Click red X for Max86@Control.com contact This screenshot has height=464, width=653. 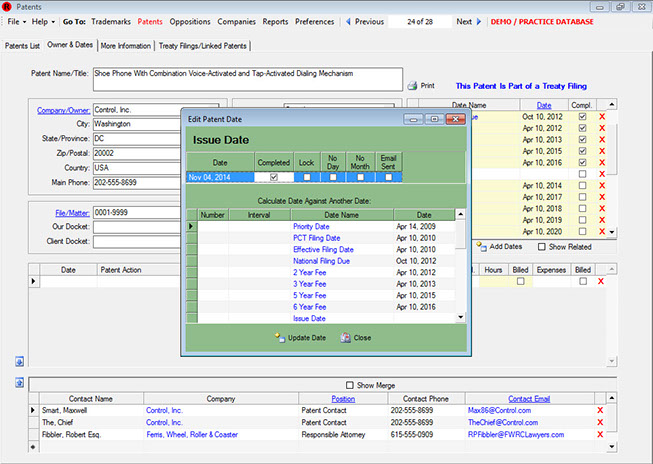tap(600, 410)
